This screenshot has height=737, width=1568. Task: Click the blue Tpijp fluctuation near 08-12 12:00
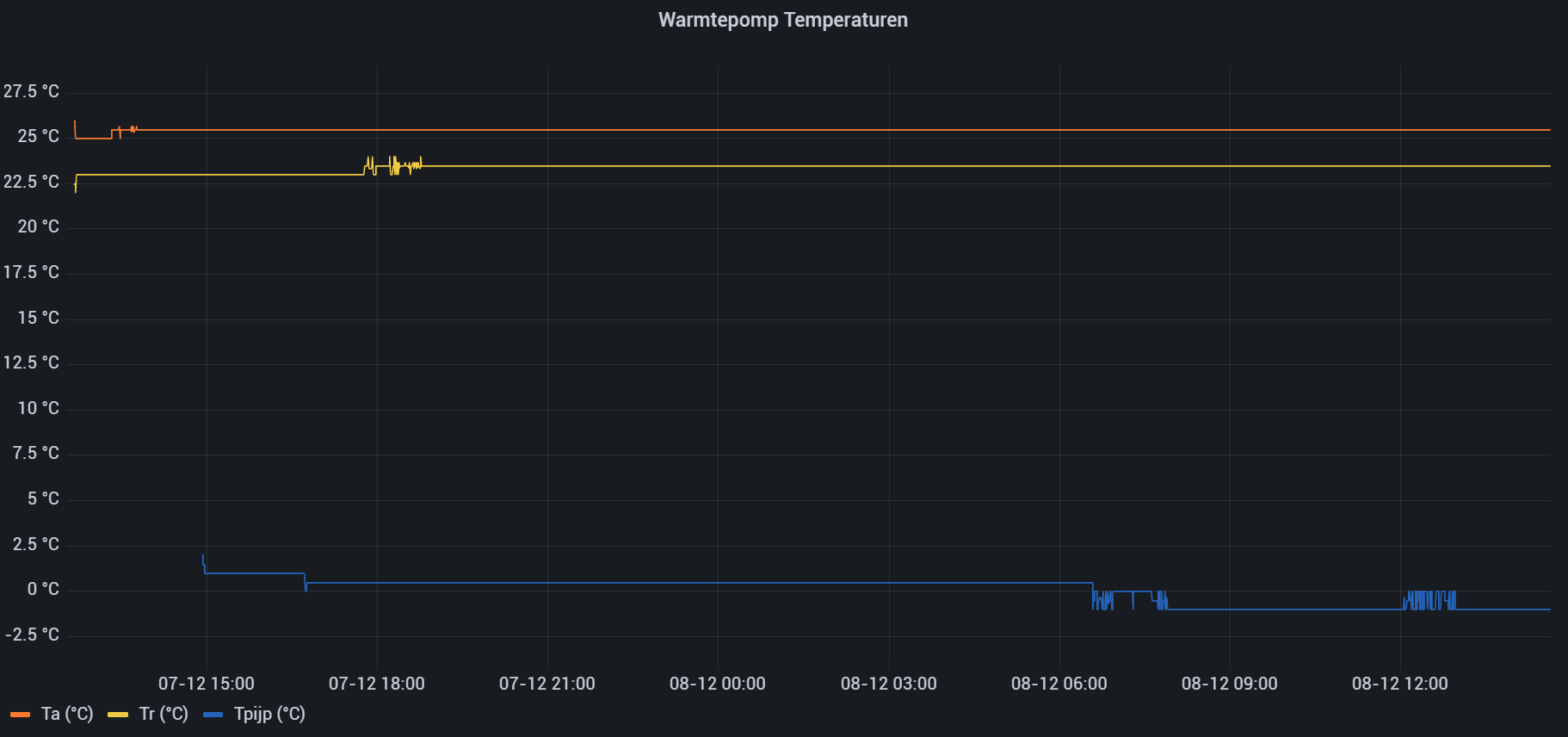[x=1430, y=600]
